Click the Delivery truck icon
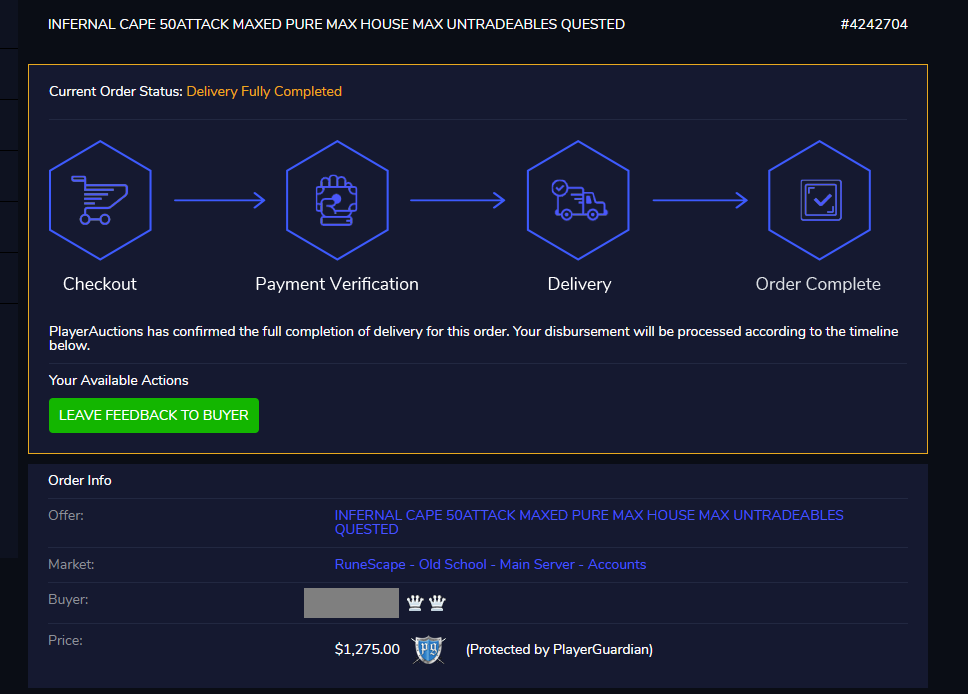This screenshot has height=694, width=968. tap(578, 200)
